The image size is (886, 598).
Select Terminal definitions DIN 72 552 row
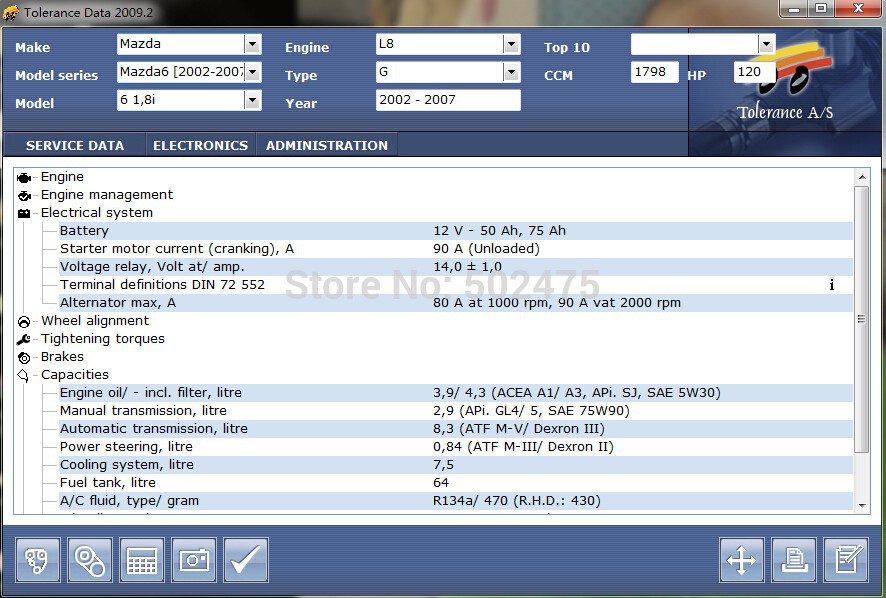(456, 285)
